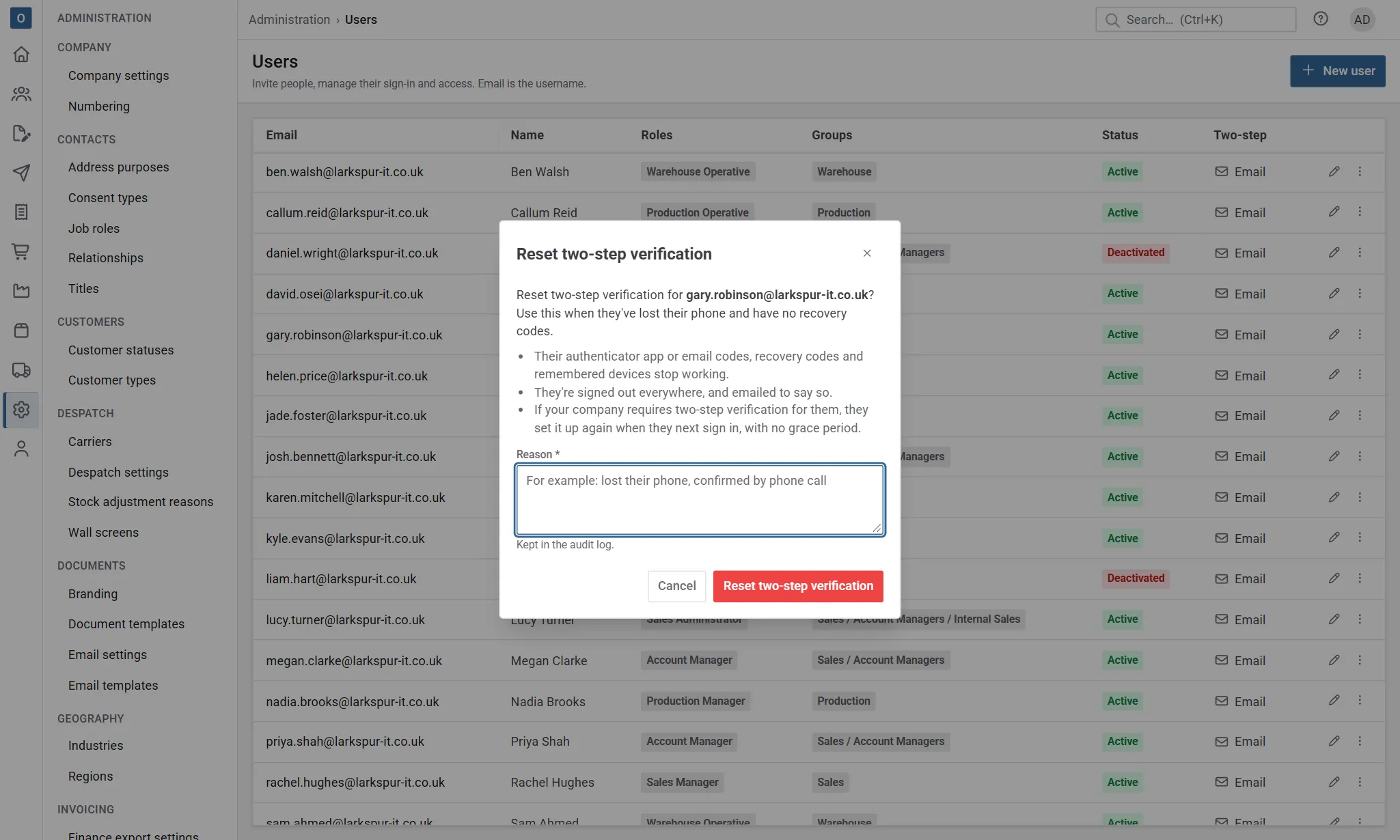Open Regions in sidebar
This screenshot has height=840, width=1400.
[90, 776]
